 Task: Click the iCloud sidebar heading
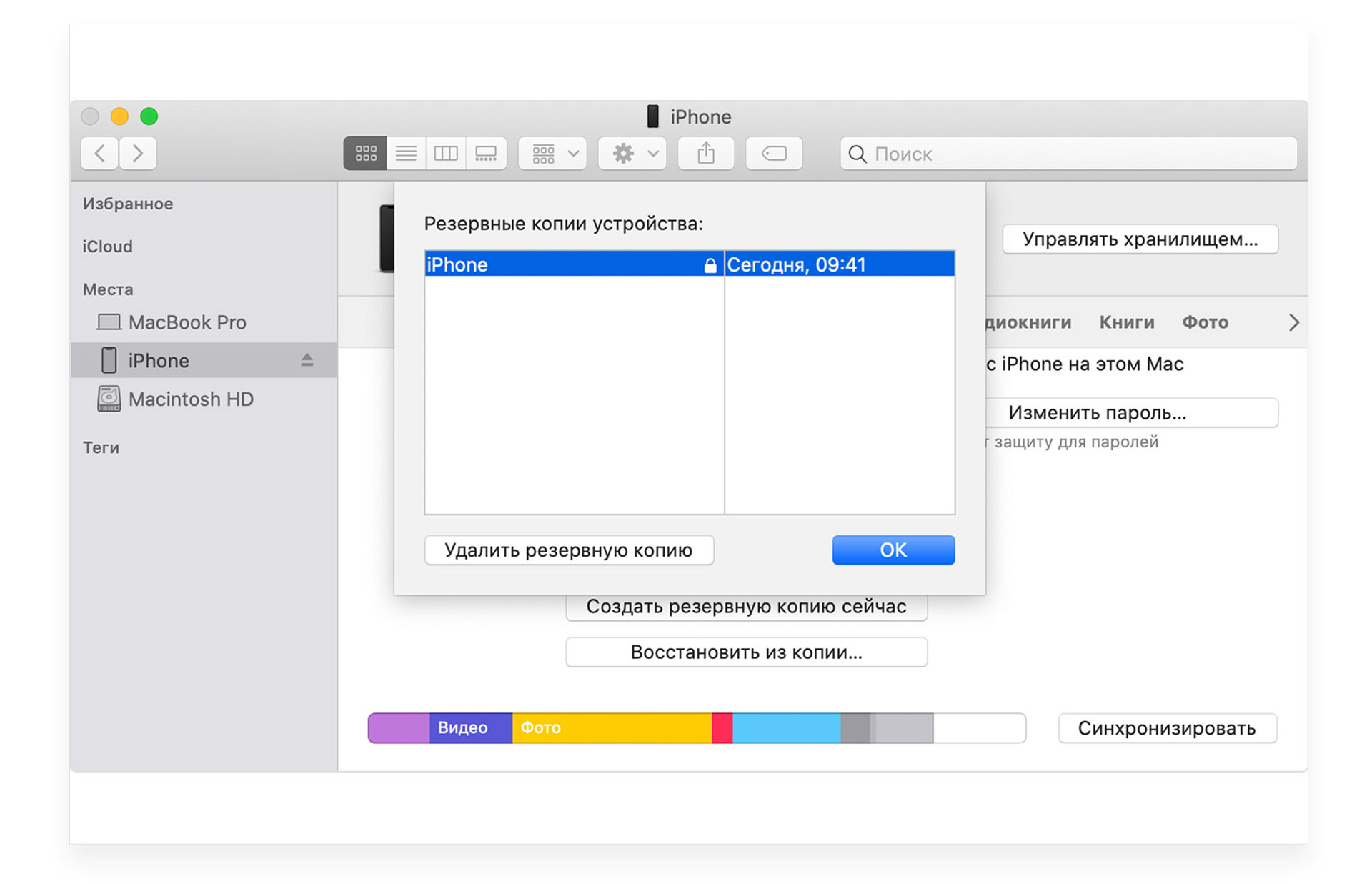coord(107,246)
